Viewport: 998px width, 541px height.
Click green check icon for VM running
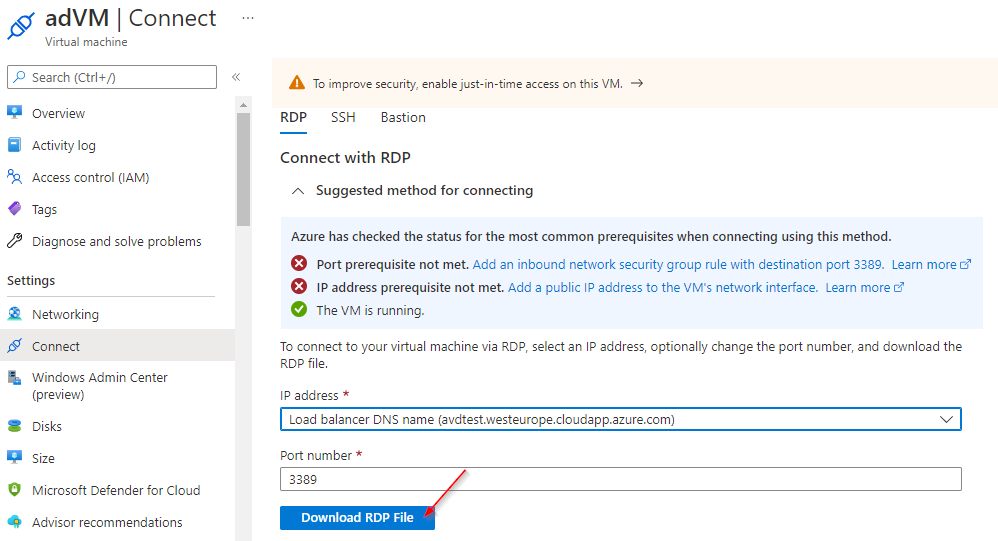click(299, 309)
